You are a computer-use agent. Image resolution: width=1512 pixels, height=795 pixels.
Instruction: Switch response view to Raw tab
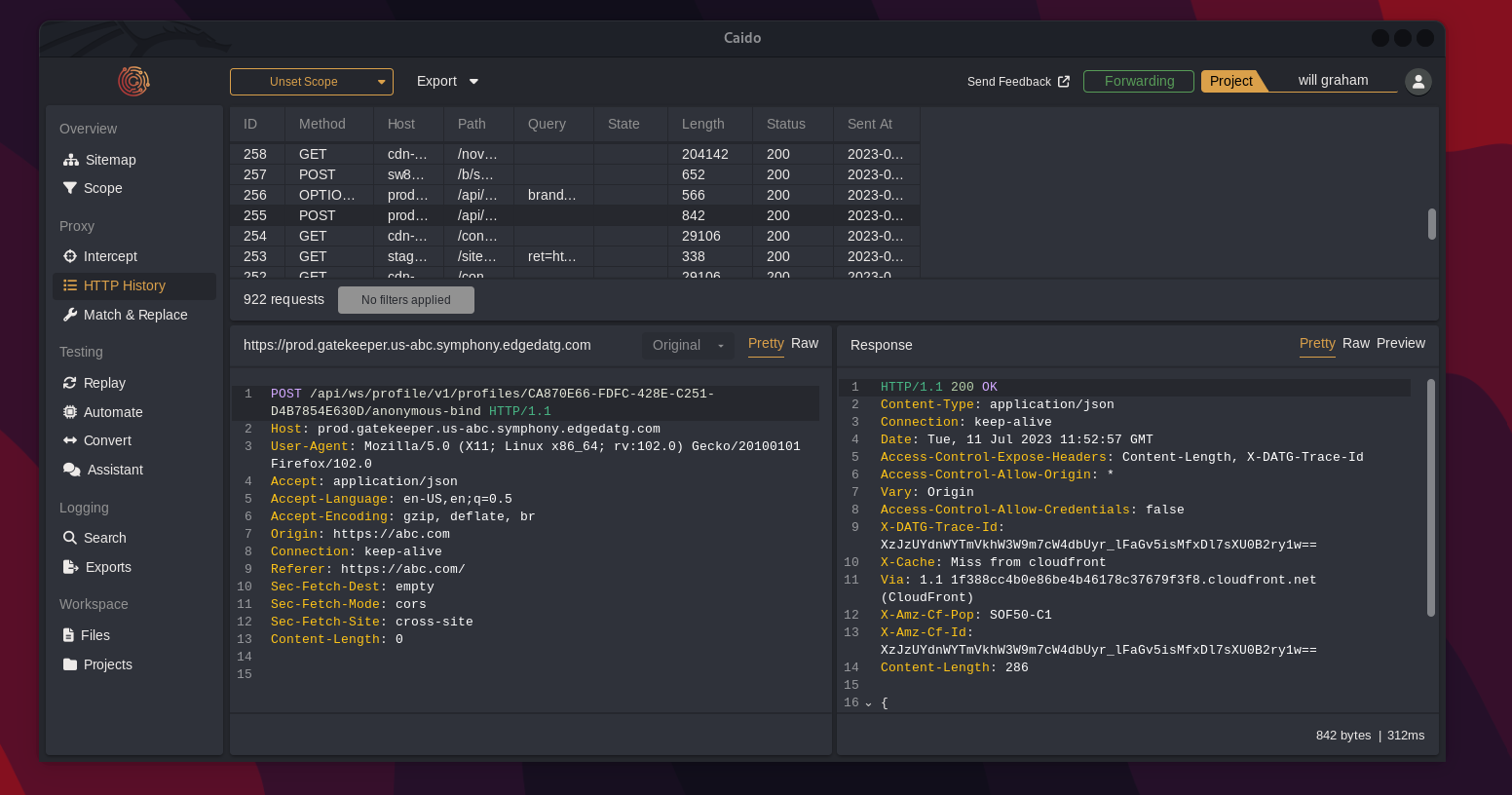[x=1356, y=344]
